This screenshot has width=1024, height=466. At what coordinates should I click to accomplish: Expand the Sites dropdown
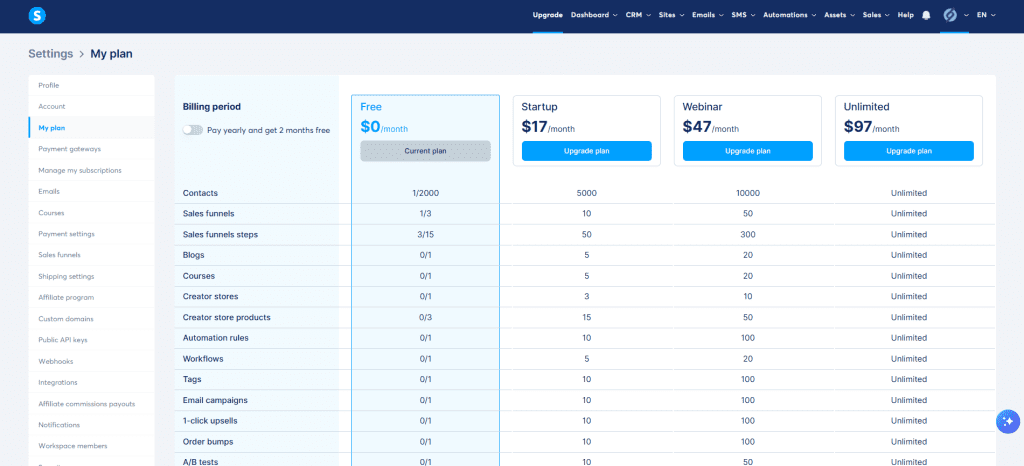671,15
